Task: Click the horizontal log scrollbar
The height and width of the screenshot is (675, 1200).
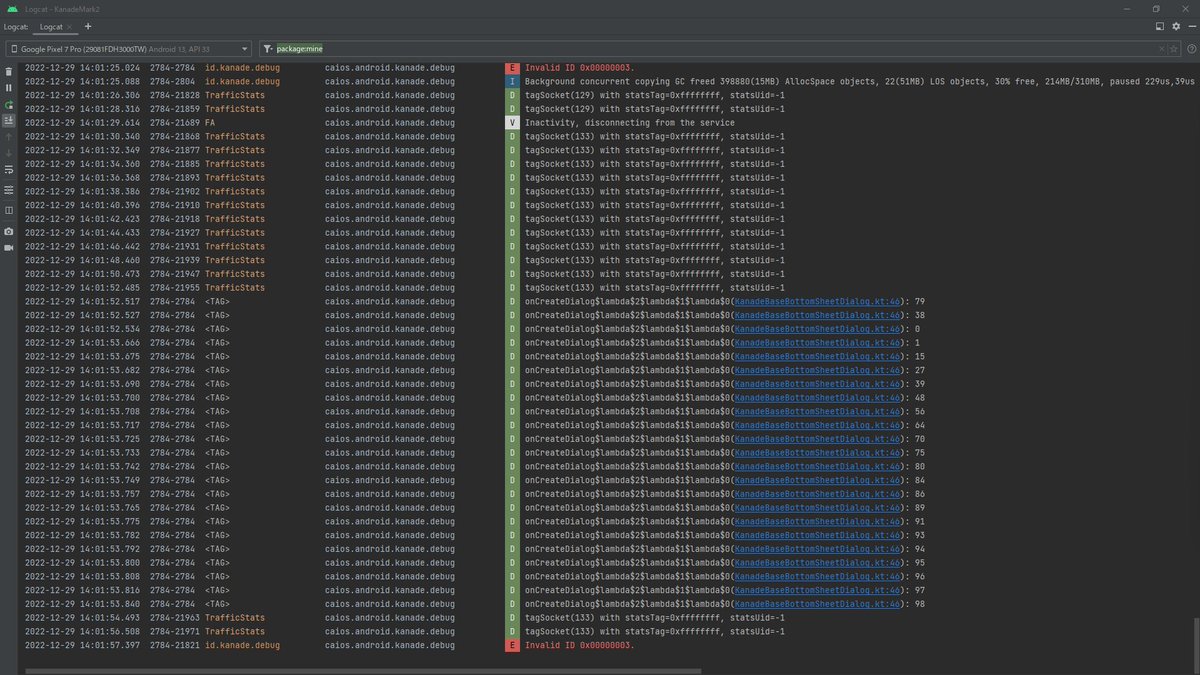Action: (365, 670)
